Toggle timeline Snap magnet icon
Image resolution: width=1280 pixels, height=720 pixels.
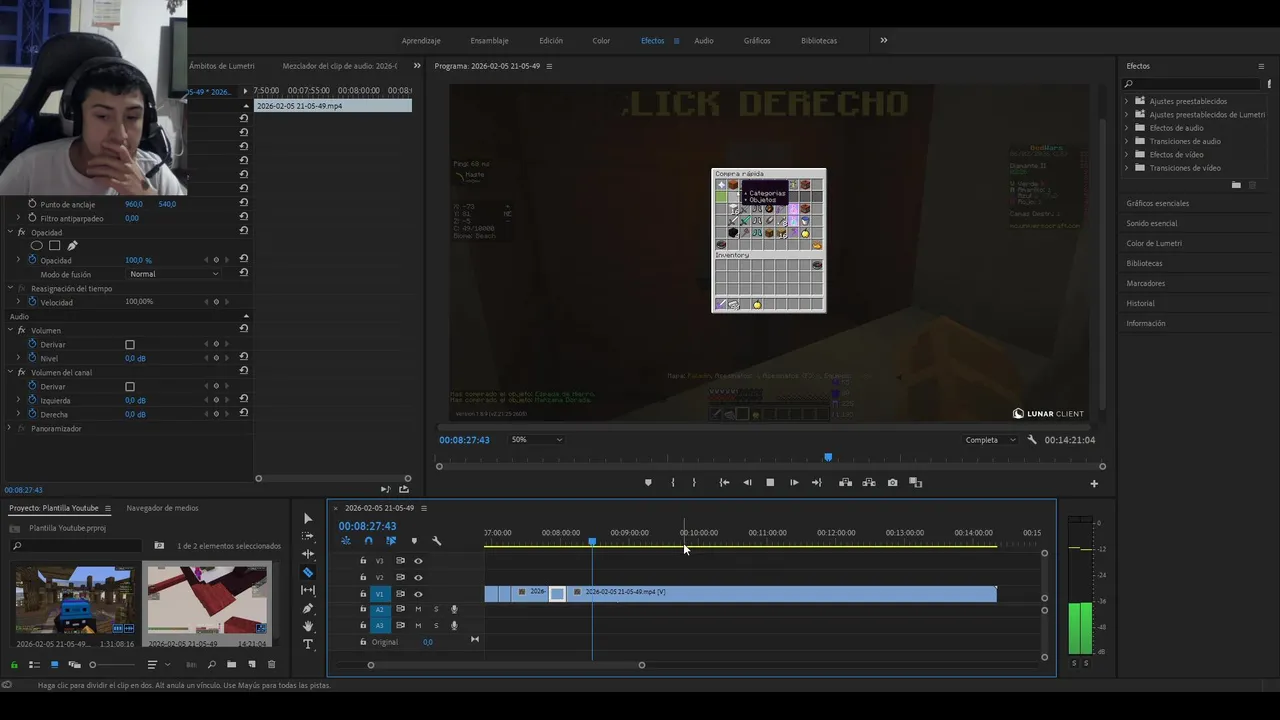click(x=368, y=541)
